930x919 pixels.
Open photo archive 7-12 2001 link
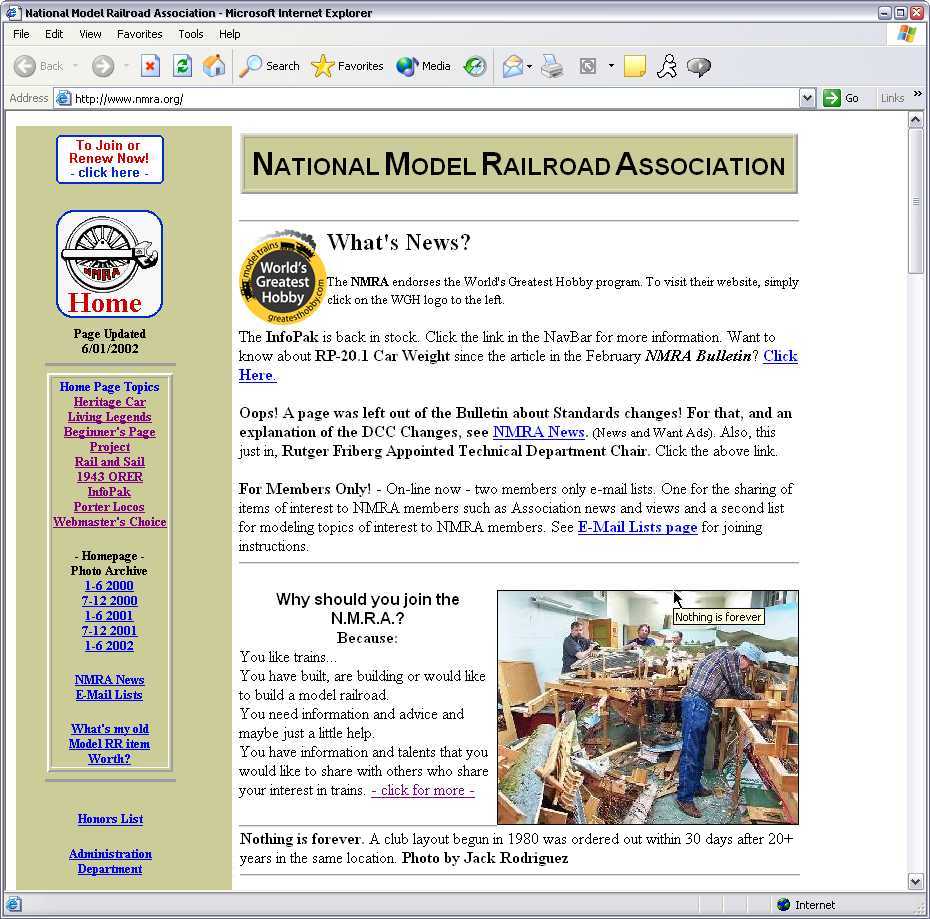109,631
